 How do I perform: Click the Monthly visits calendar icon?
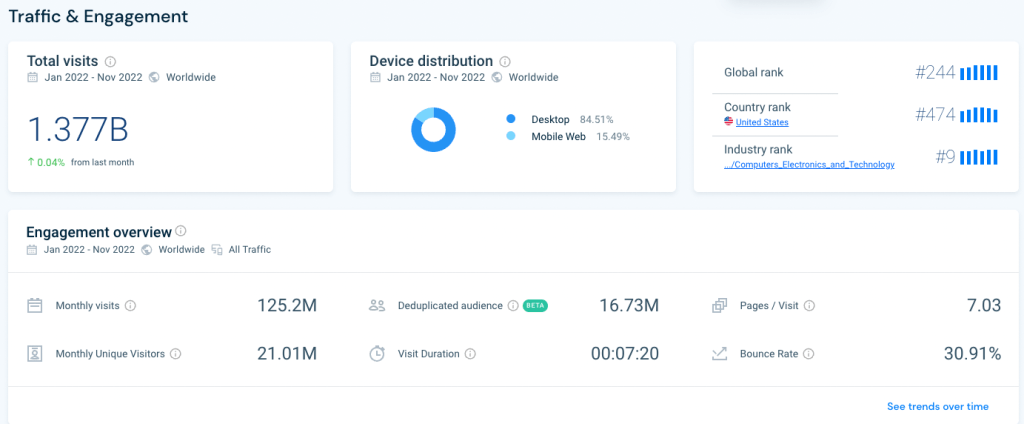pos(35,305)
